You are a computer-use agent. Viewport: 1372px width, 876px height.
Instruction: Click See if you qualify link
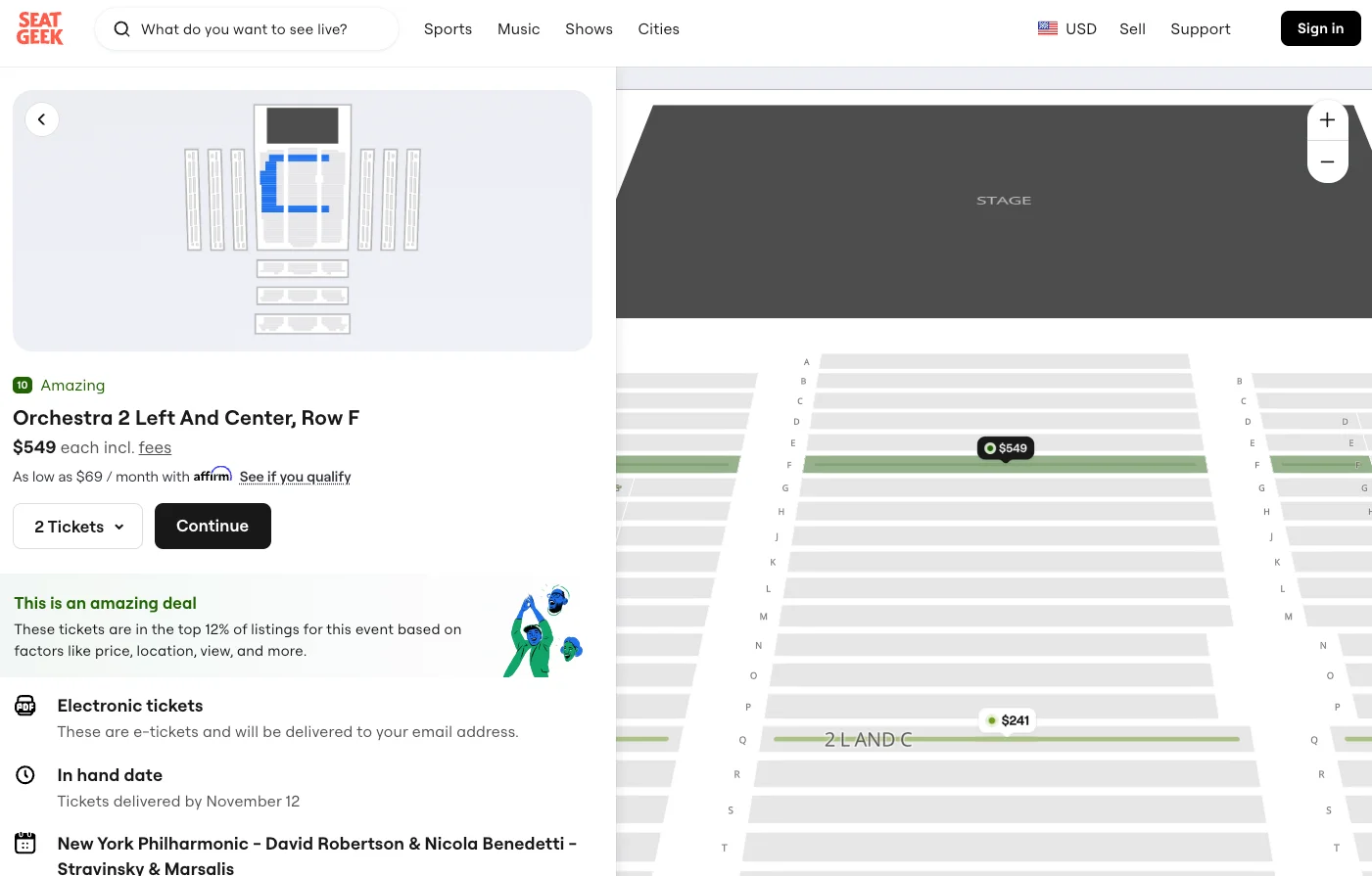click(x=295, y=477)
